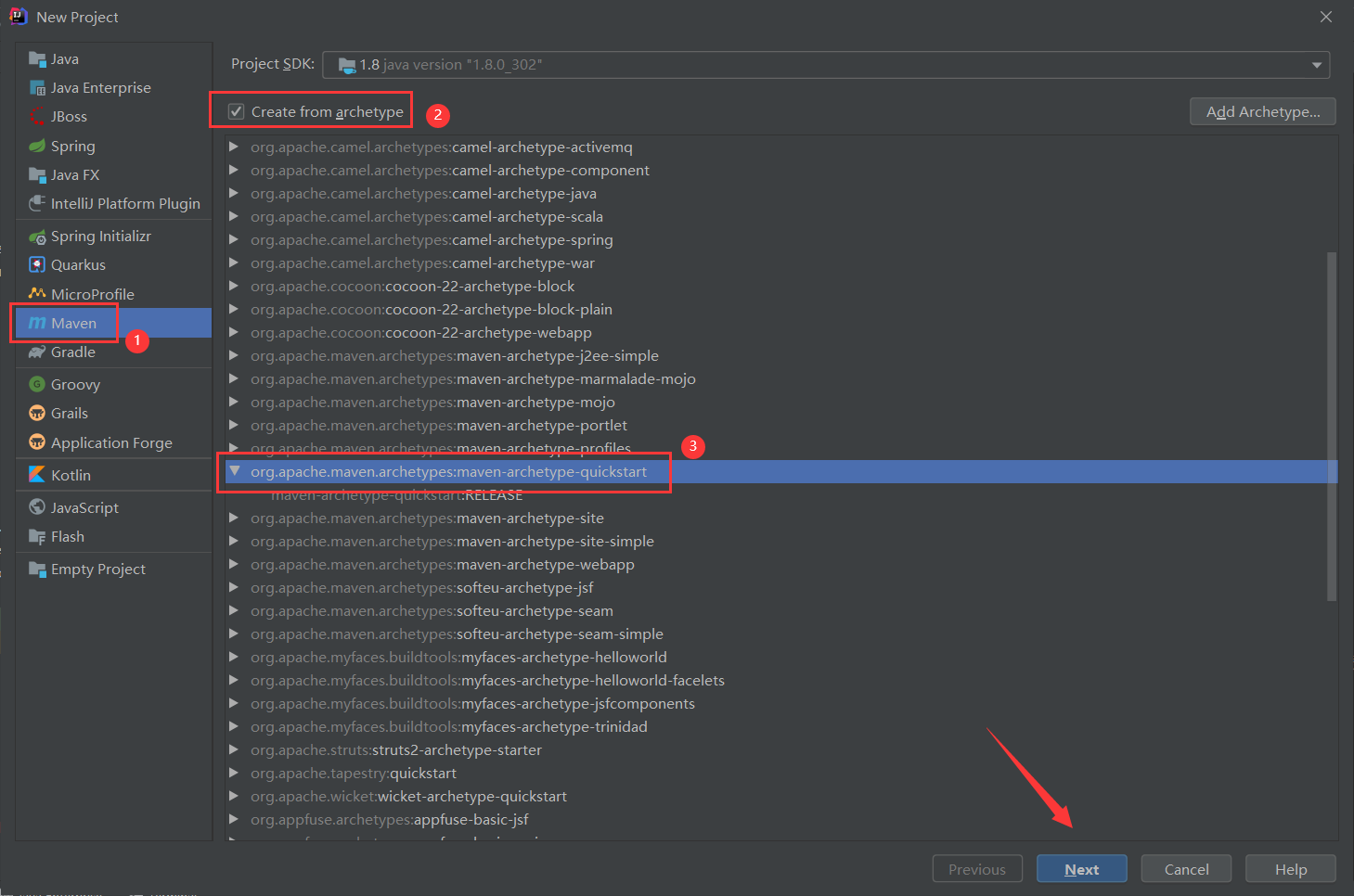This screenshot has width=1354, height=896.
Task: Click the Maven 'm' icon
Action: click(37, 323)
